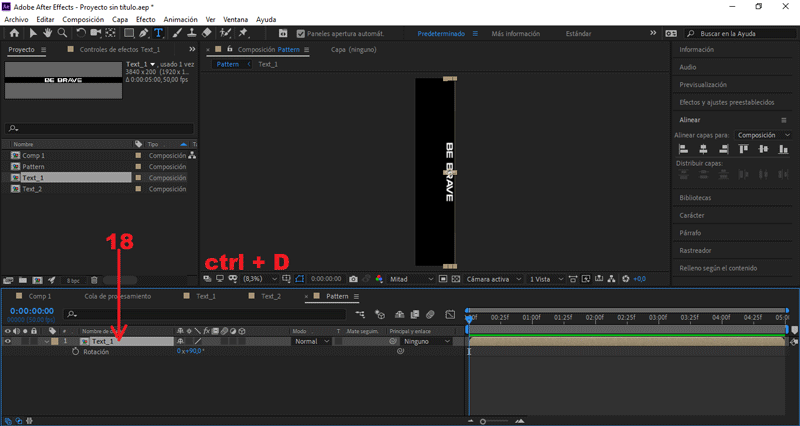The height and width of the screenshot is (426, 800).
Task: Toggle the composition lock icon in viewer tab
Action: point(230,49)
